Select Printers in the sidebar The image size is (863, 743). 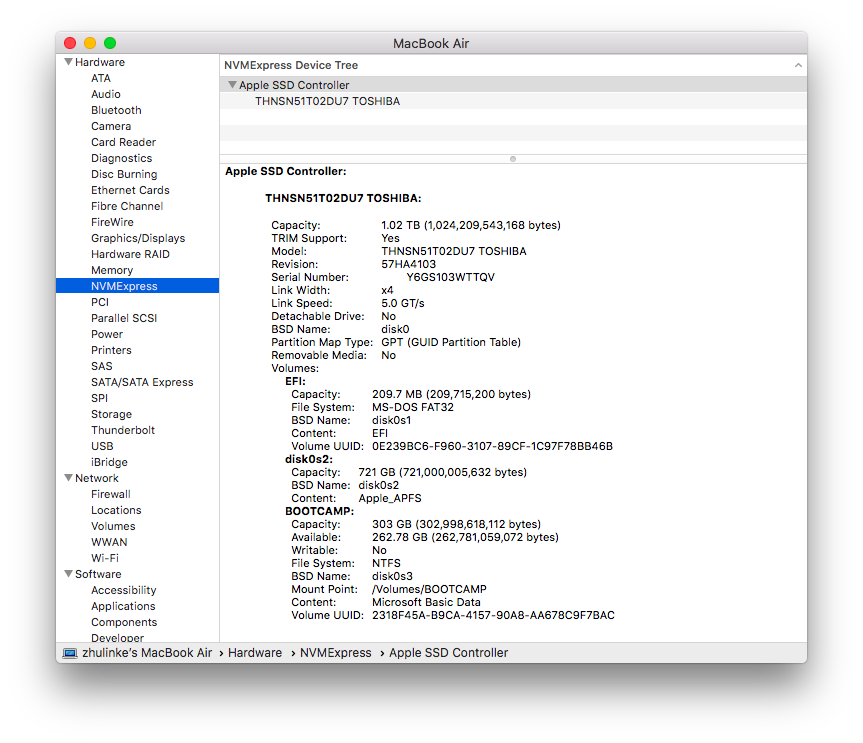tap(111, 349)
